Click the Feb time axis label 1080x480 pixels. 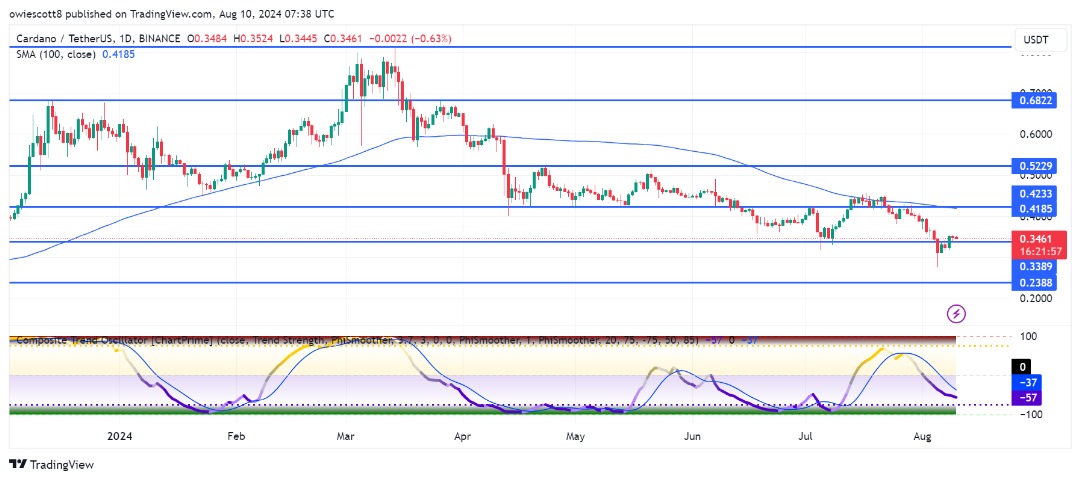point(236,436)
